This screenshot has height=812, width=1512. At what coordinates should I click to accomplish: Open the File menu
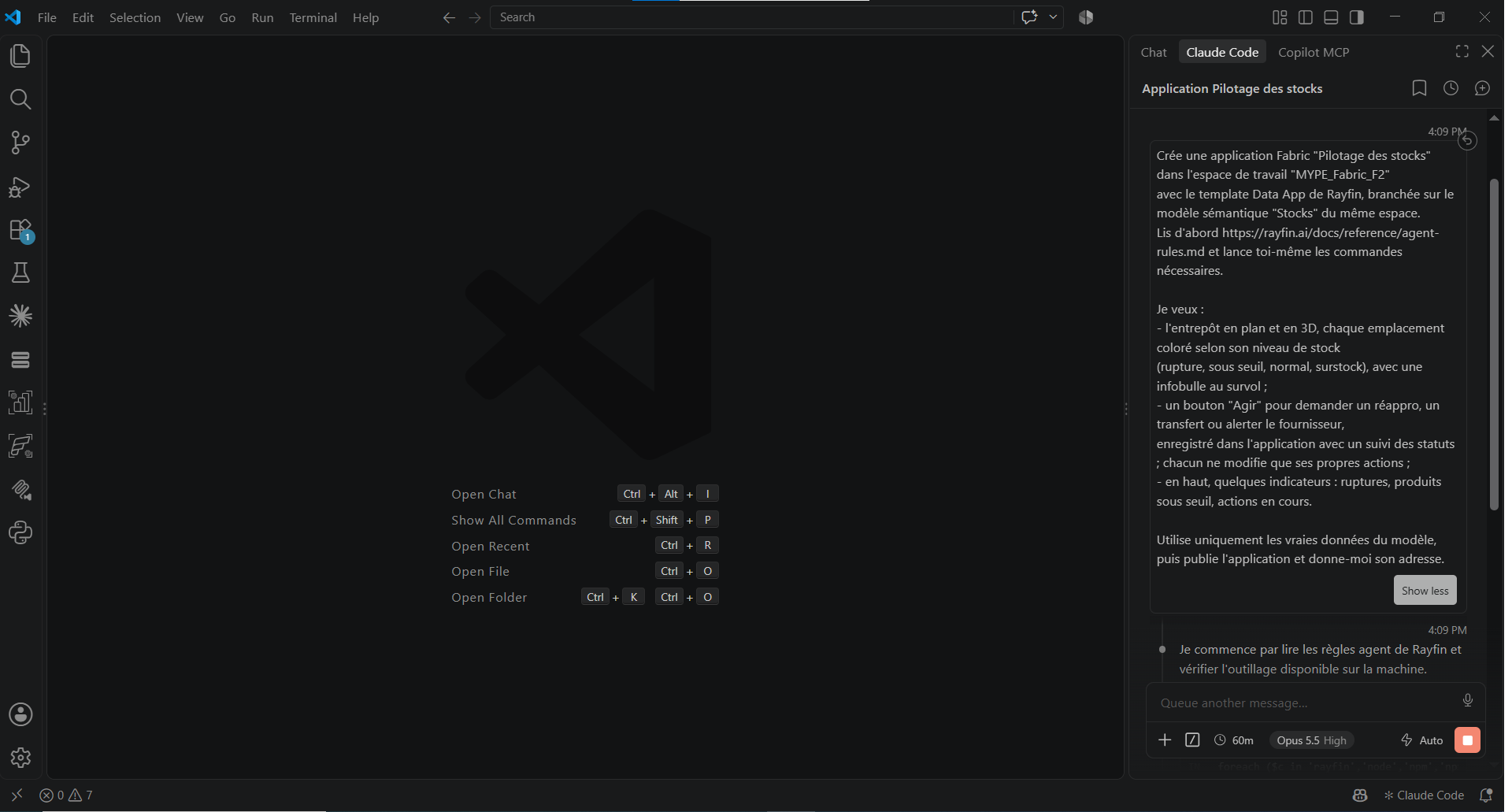(47, 17)
